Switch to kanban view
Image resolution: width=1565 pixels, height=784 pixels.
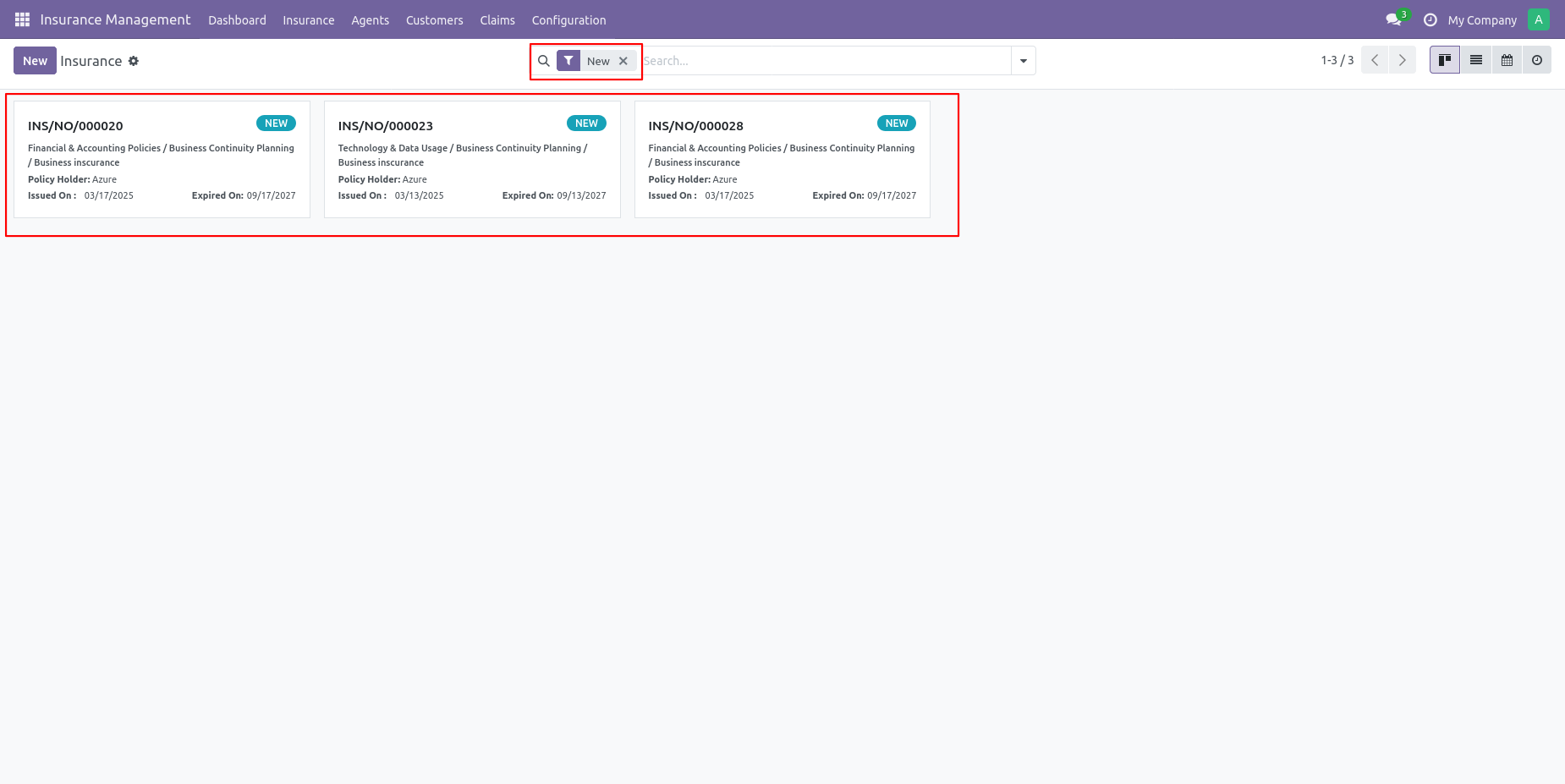1445,60
